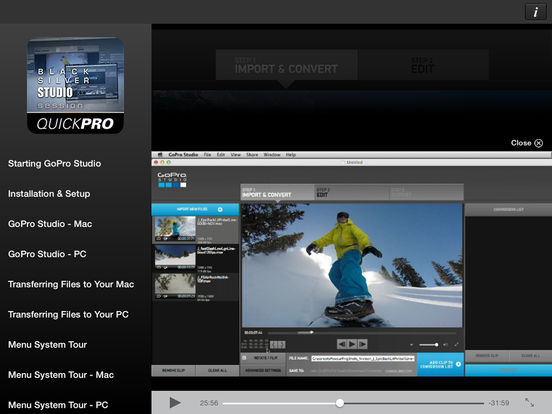Select GoPro Studio - PC chapter
The height and width of the screenshot is (414, 552).
click(47, 254)
